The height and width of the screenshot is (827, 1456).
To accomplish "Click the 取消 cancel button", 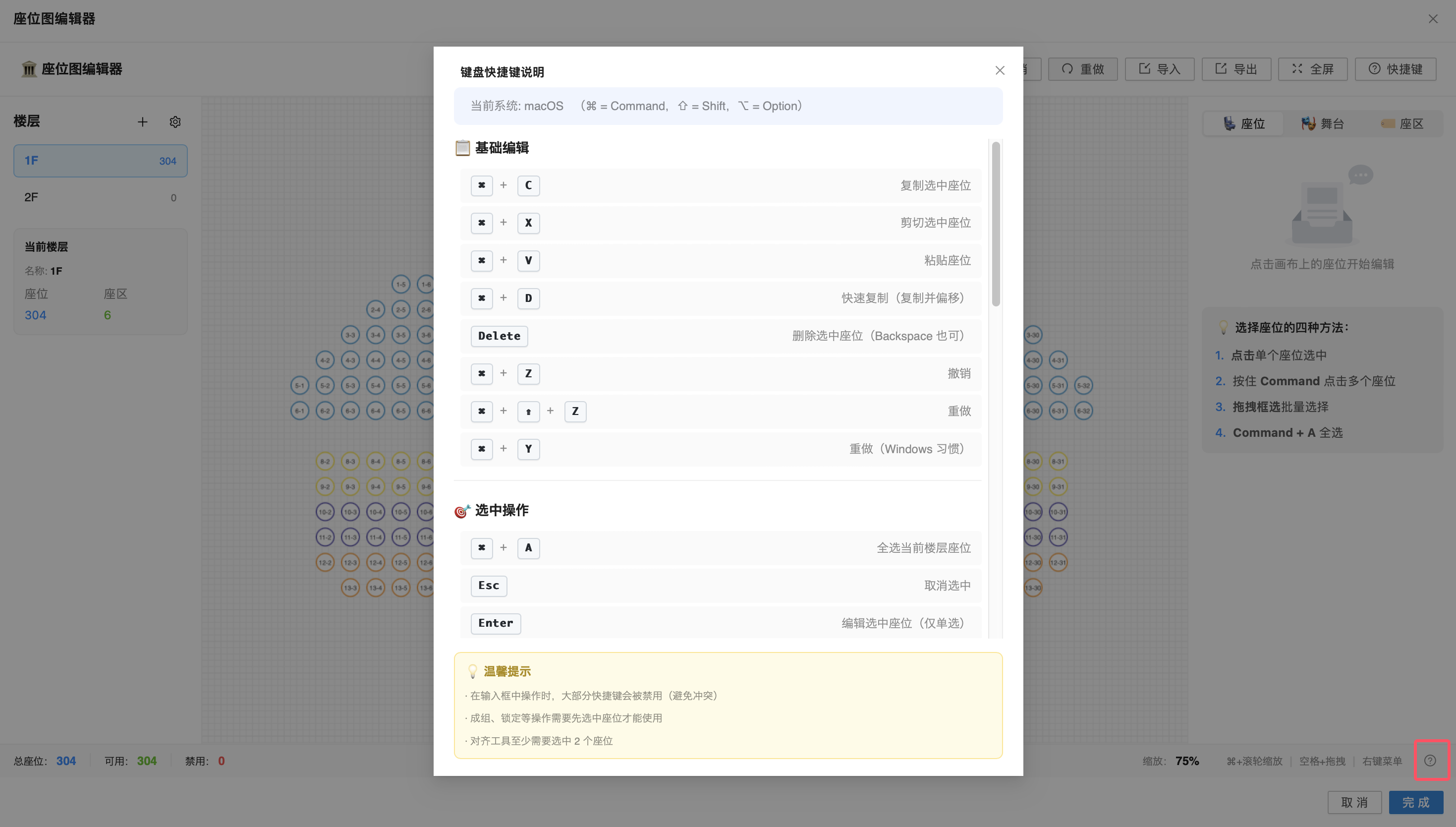I will click(x=1354, y=802).
